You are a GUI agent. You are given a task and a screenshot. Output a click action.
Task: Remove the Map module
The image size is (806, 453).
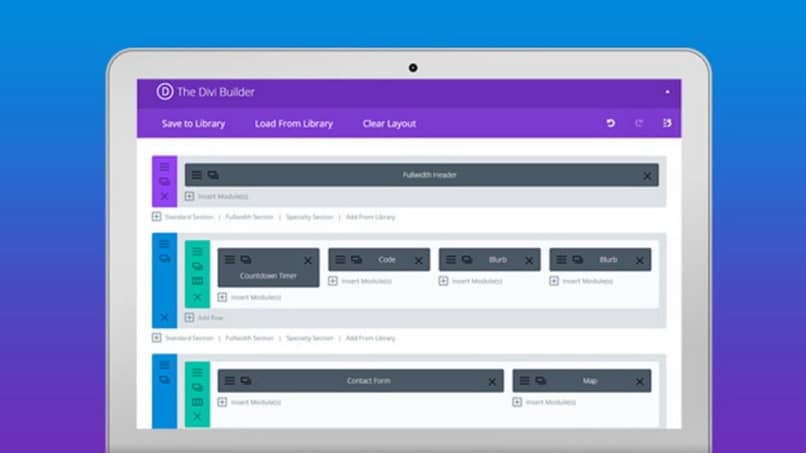tap(639, 382)
